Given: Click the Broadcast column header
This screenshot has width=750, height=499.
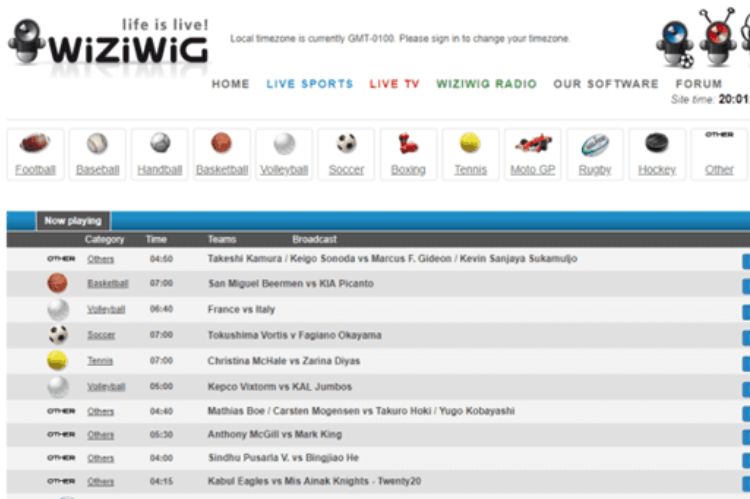Looking at the screenshot, I should point(314,239).
